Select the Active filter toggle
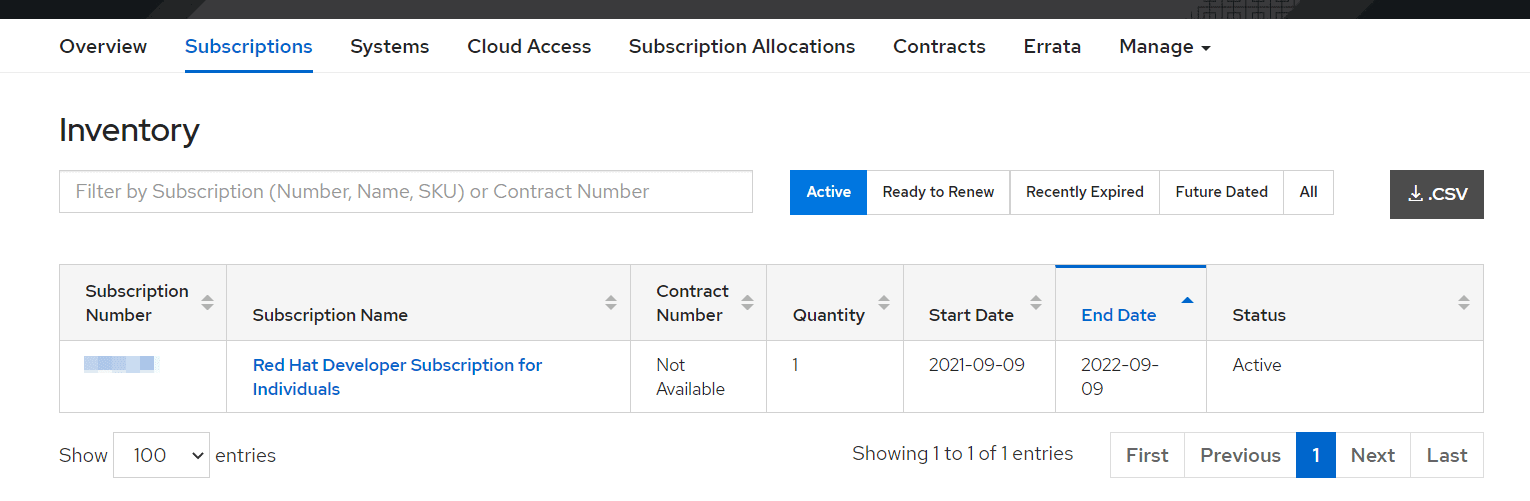1530x501 pixels. click(828, 192)
